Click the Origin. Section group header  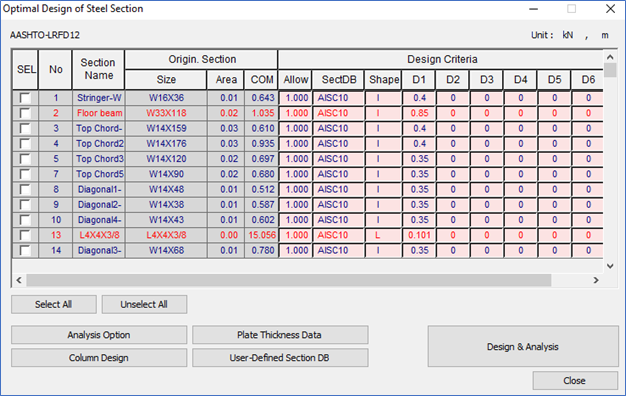(202, 59)
